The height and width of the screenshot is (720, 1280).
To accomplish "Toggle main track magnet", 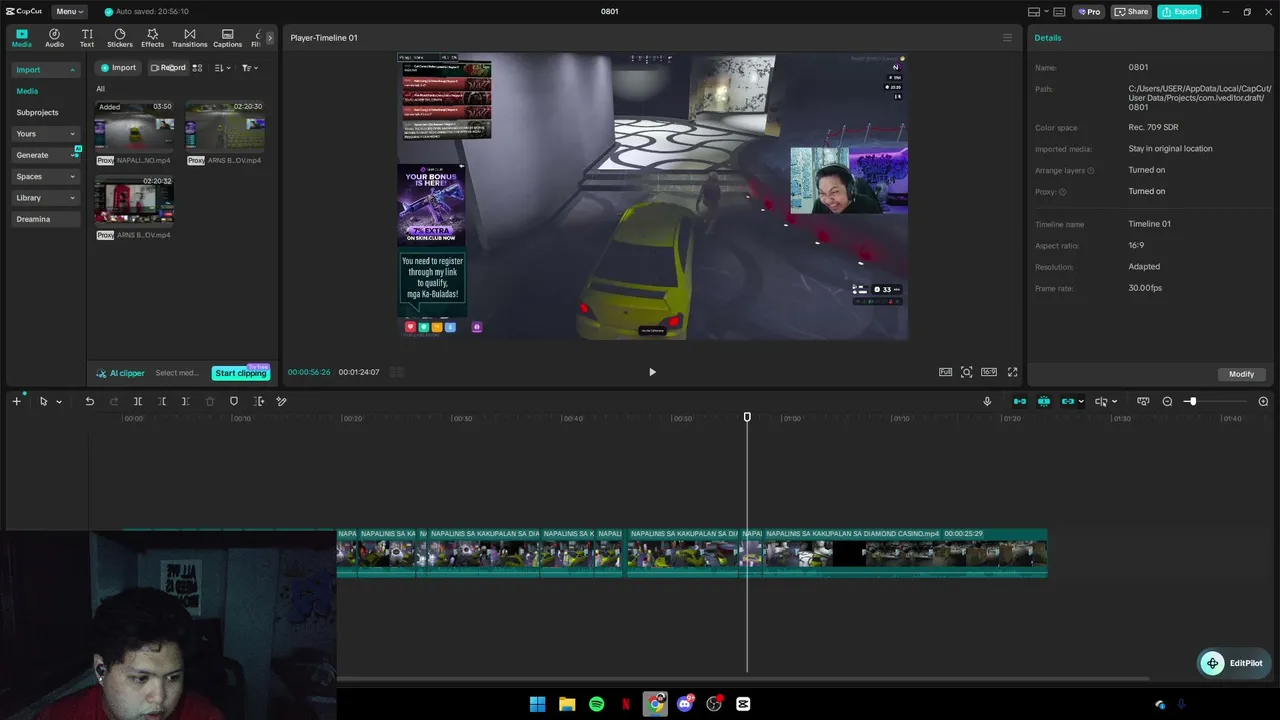I will tap(1019, 401).
